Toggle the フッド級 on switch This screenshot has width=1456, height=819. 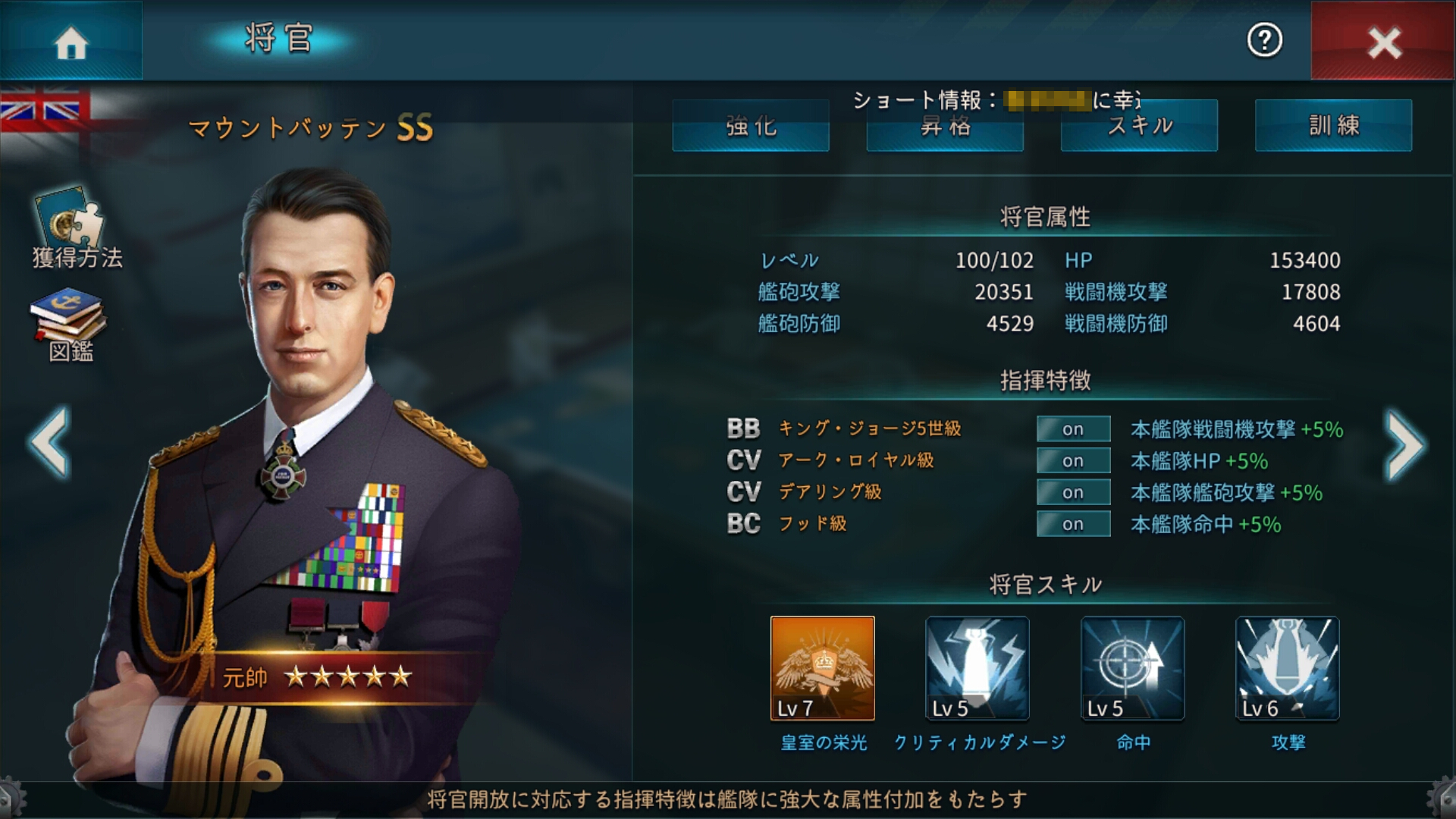coord(1073,524)
